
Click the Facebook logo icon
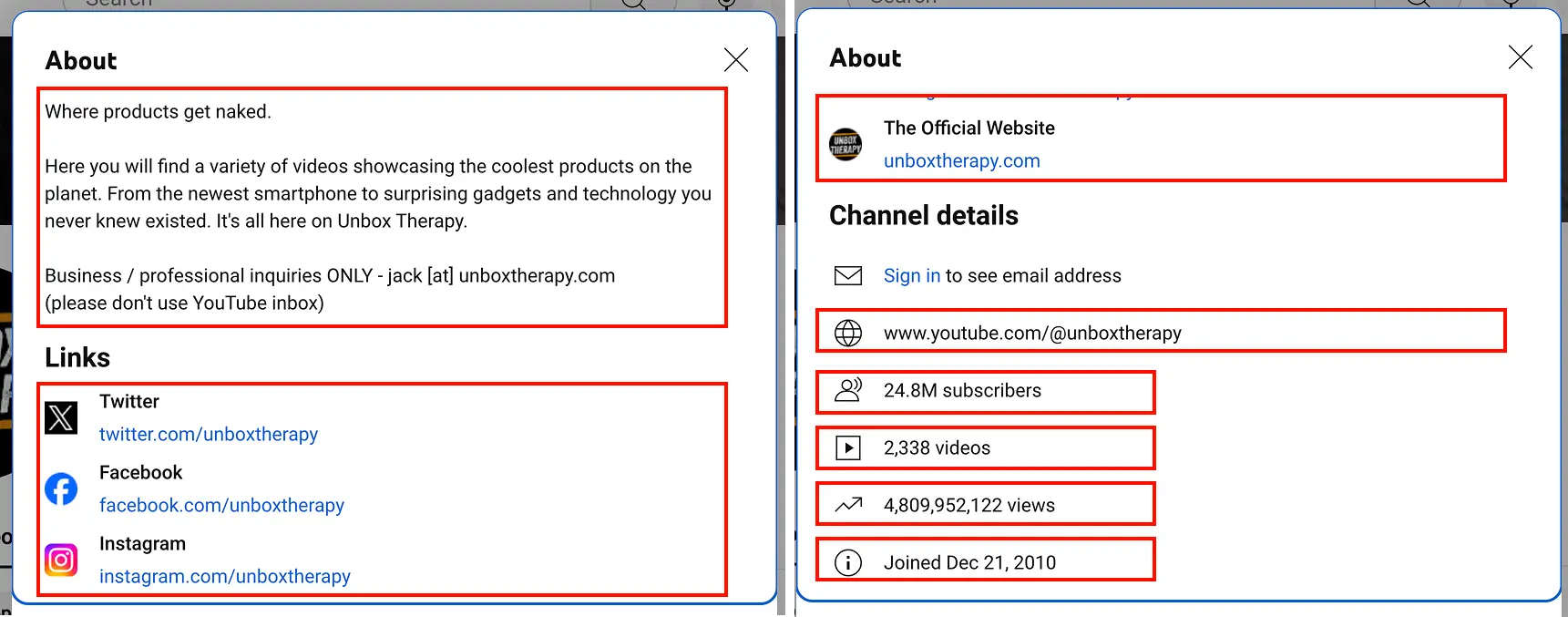(61, 489)
